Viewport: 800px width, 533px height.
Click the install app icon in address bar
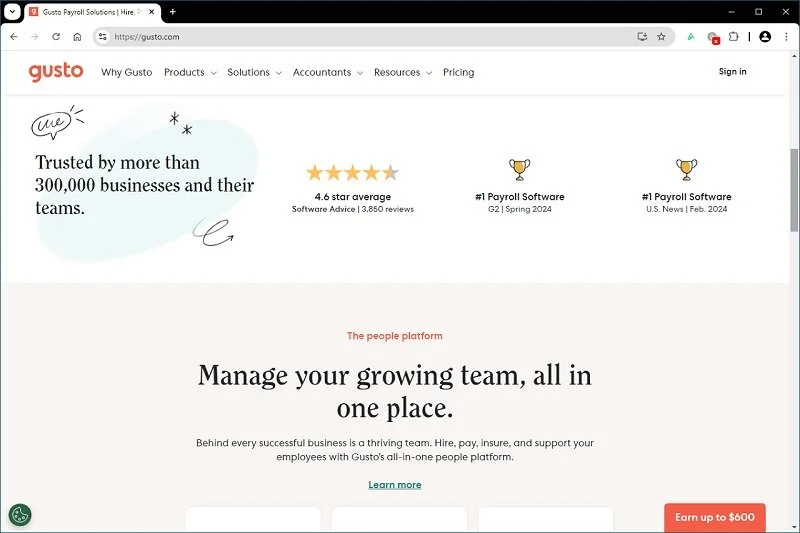pyautogui.click(x=642, y=37)
